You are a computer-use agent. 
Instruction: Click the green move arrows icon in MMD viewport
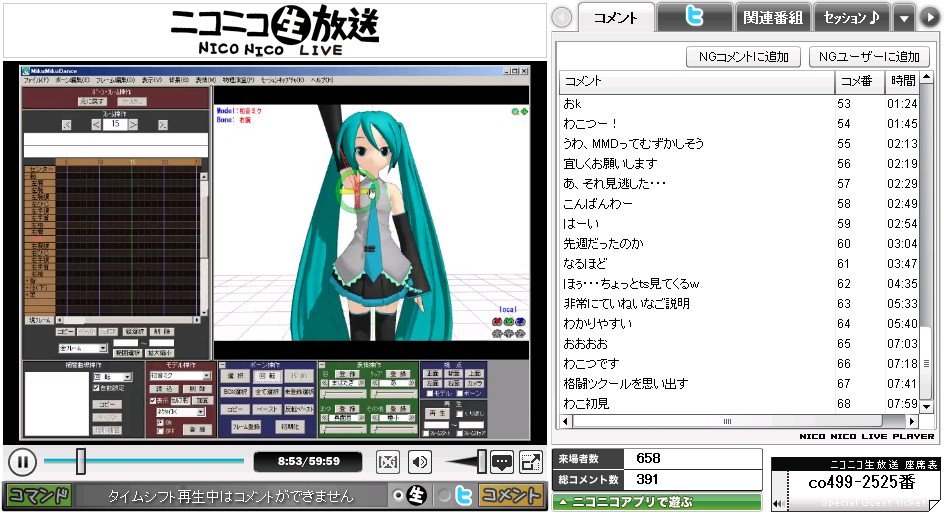(x=524, y=111)
